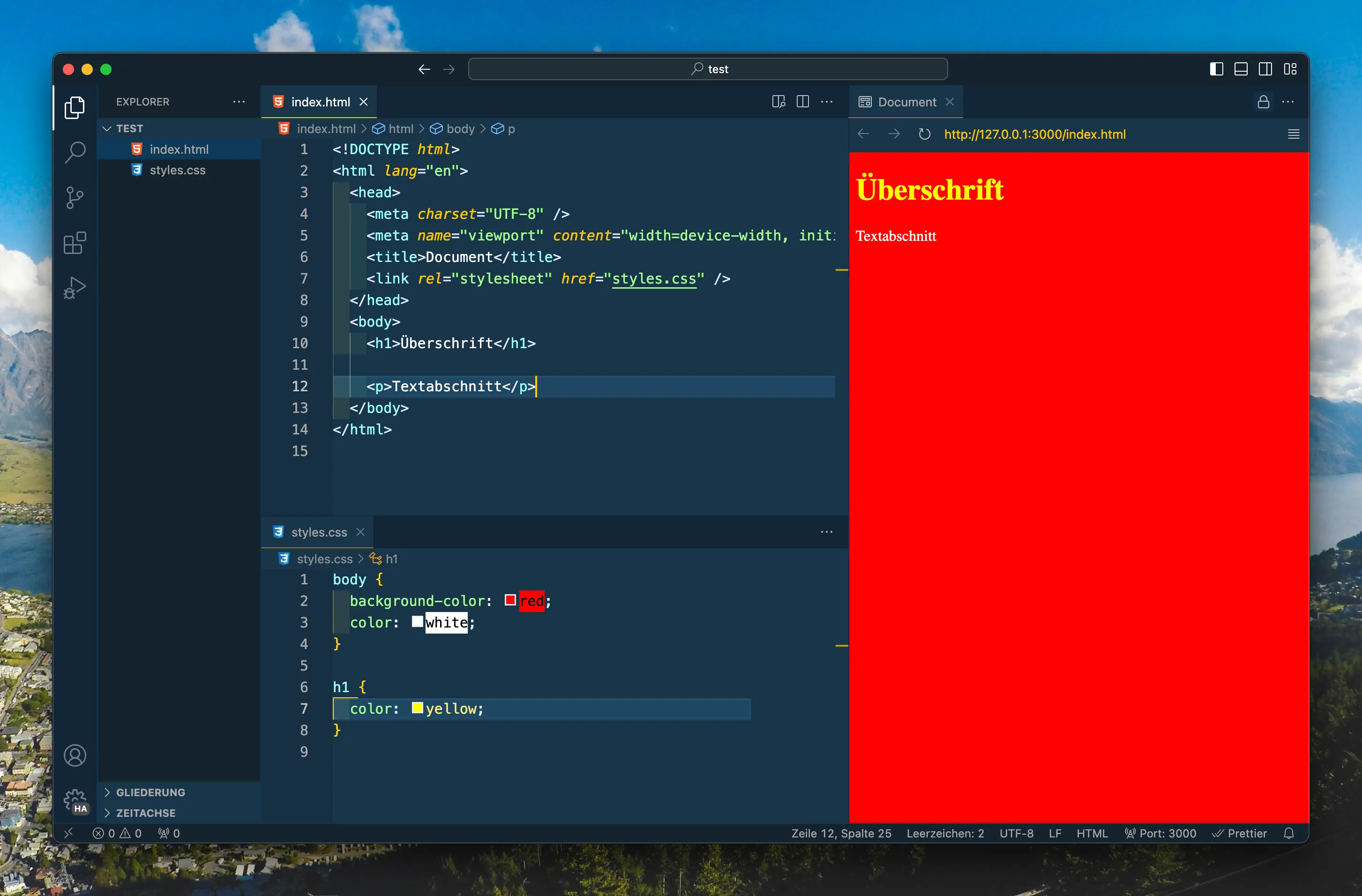Viewport: 1362px width, 896px height.
Task: Open the Customize Layout icon
Action: tap(1290, 69)
